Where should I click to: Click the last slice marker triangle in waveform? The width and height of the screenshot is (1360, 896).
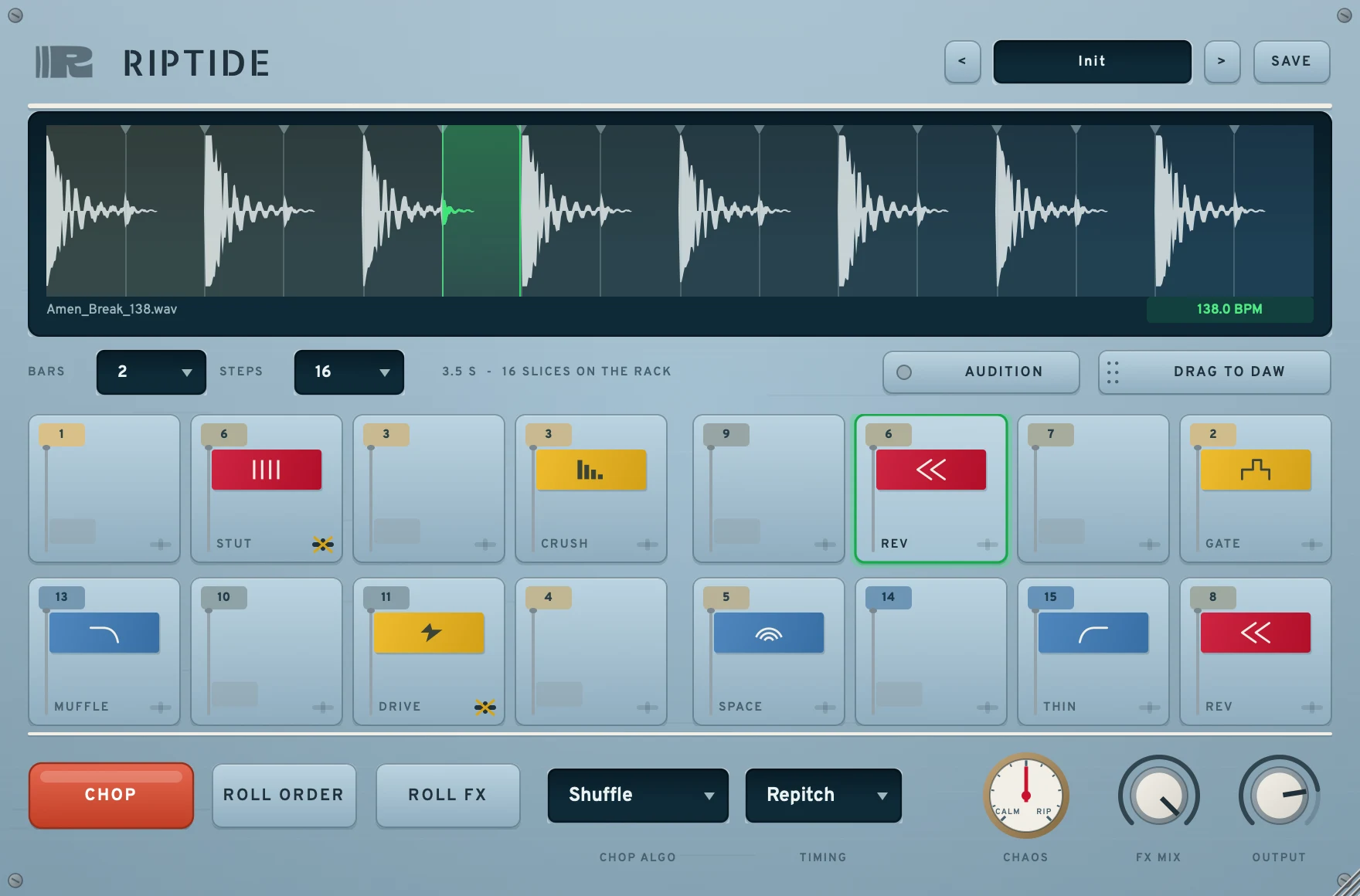(1234, 130)
